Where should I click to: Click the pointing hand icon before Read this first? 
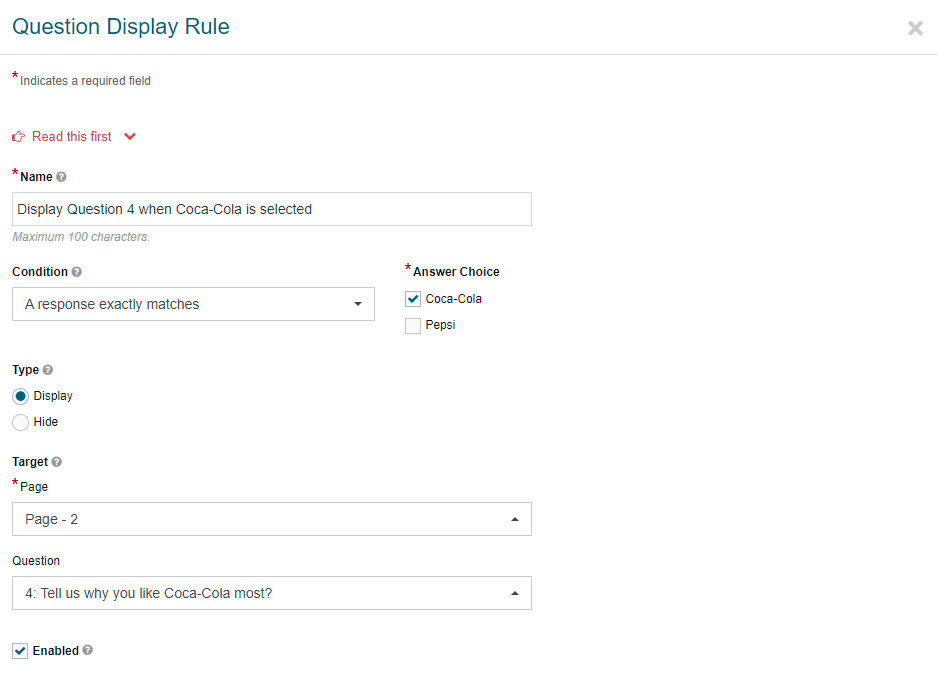19,137
